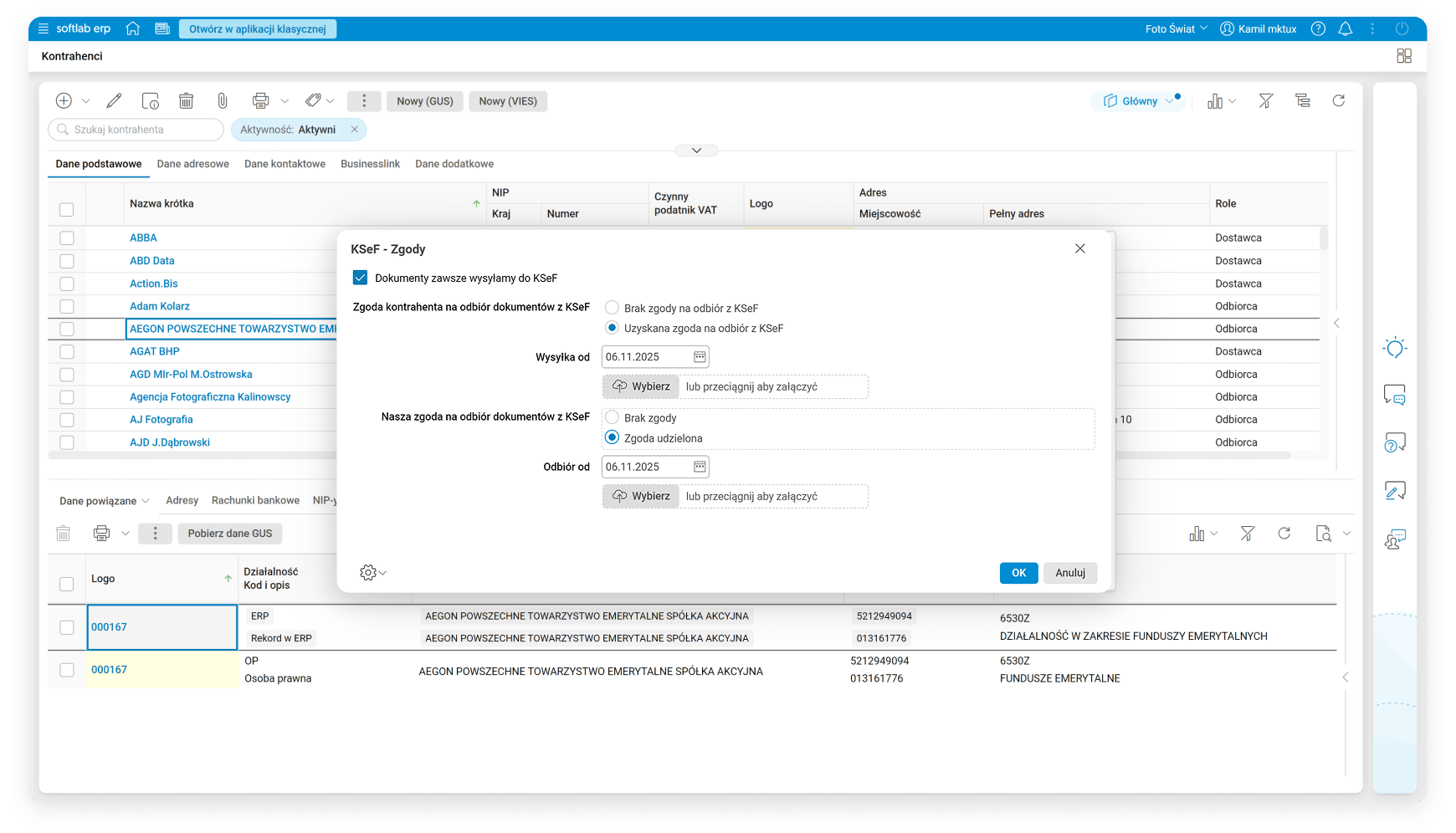
Task: Select Brak zgody na odbiór z KSeF
Action: 613,308
